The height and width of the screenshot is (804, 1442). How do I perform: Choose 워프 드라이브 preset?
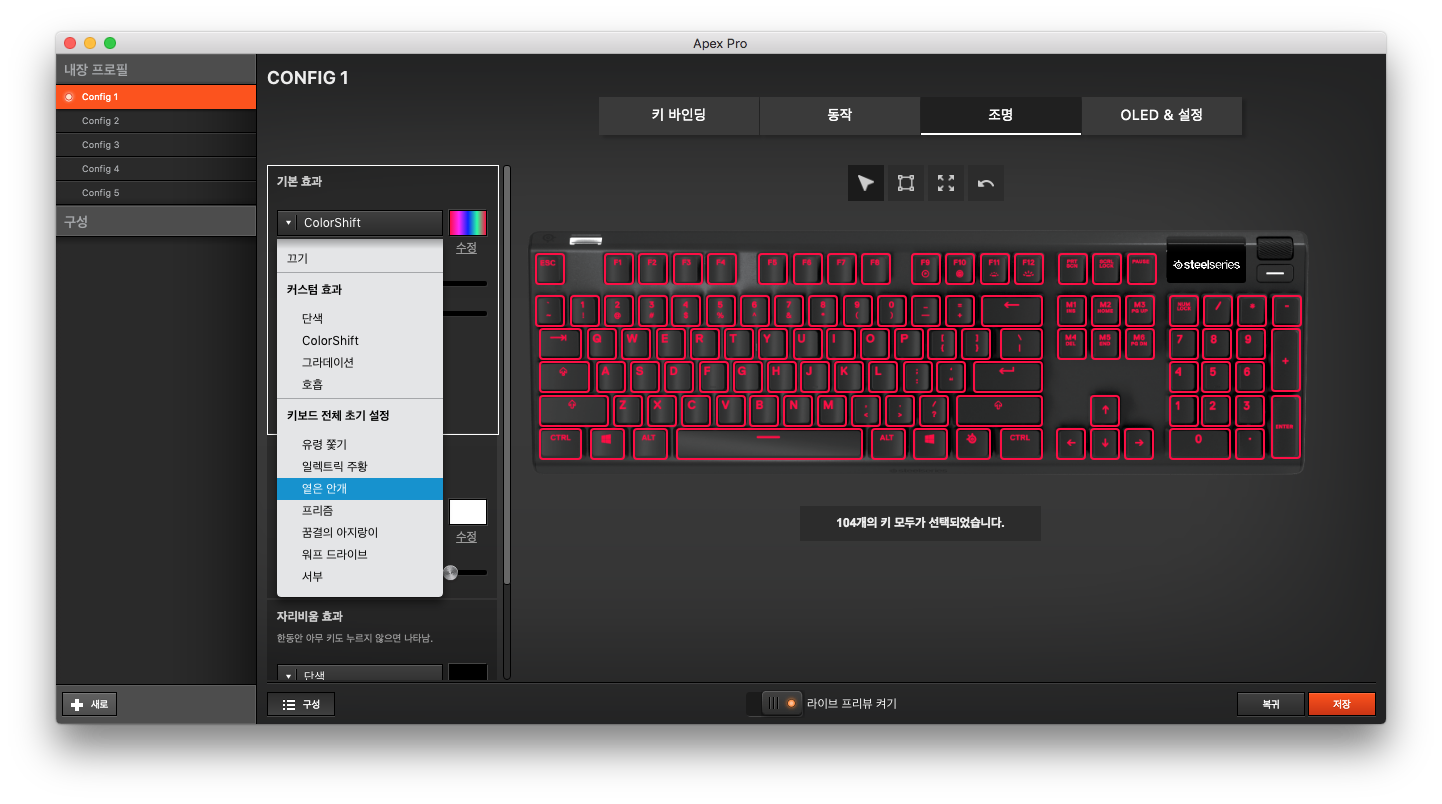coord(360,555)
